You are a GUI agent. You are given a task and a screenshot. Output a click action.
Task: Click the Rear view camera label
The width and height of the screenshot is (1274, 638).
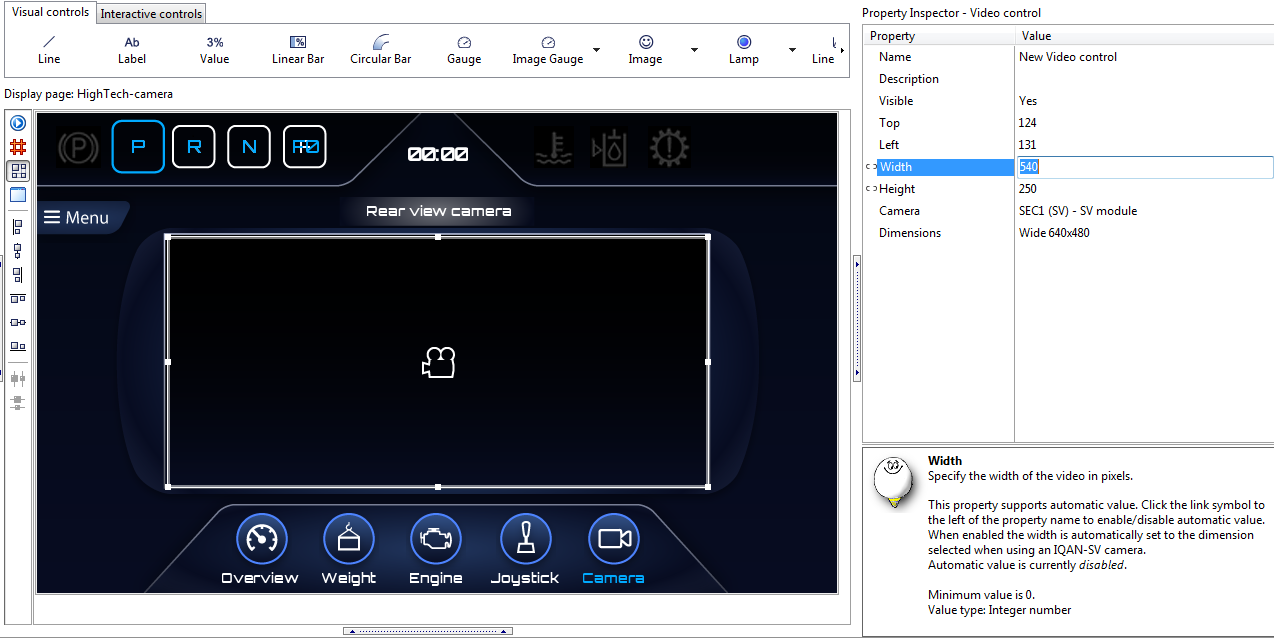coord(438,211)
